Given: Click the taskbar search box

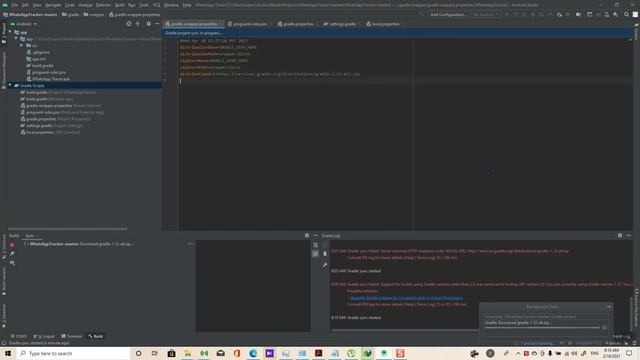Looking at the screenshot, I should click(73, 353).
